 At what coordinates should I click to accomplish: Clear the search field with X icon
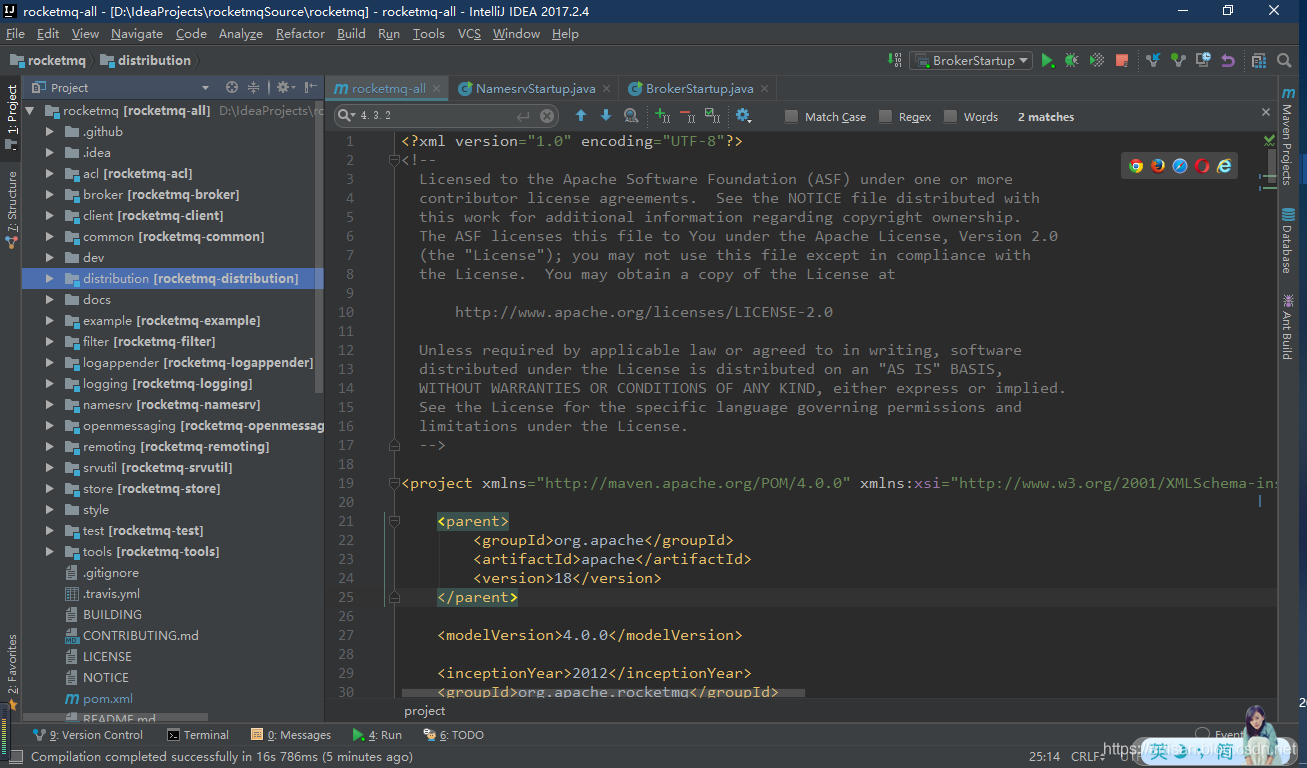tap(547, 116)
